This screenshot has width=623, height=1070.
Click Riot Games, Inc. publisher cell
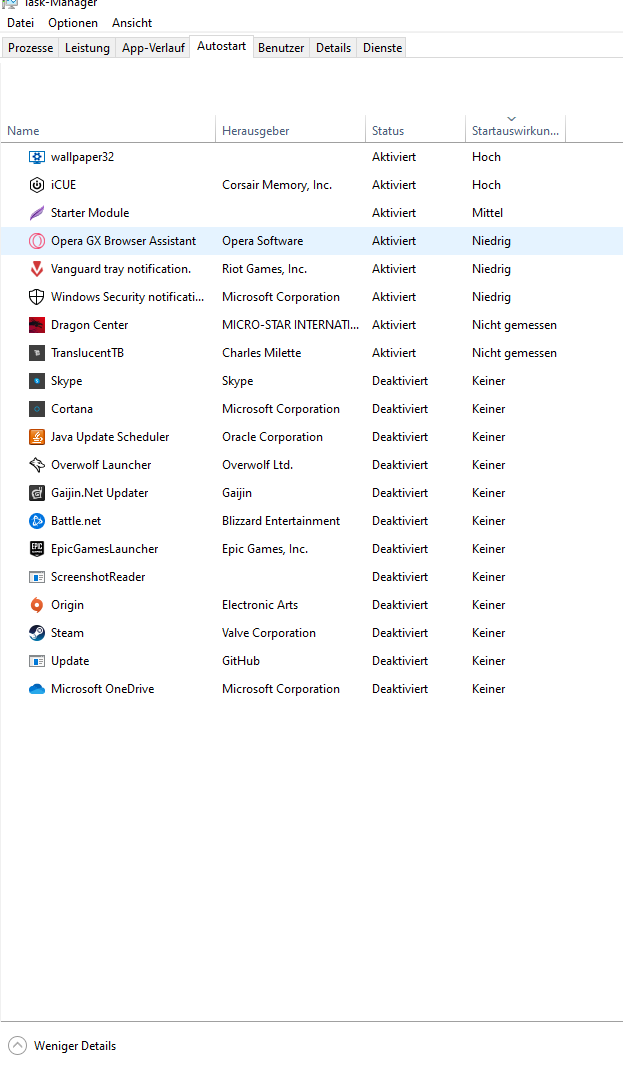pyautogui.click(x=265, y=269)
